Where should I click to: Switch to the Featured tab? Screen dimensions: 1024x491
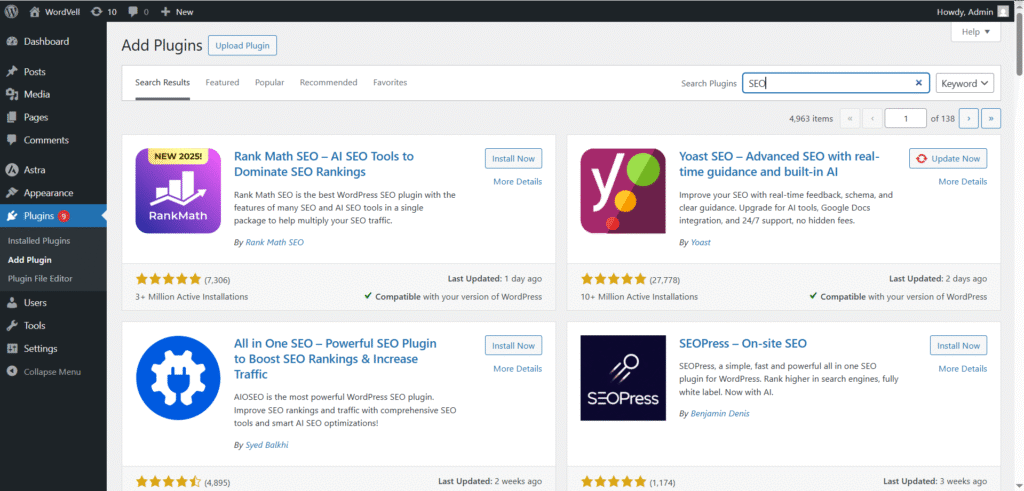[x=222, y=82]
